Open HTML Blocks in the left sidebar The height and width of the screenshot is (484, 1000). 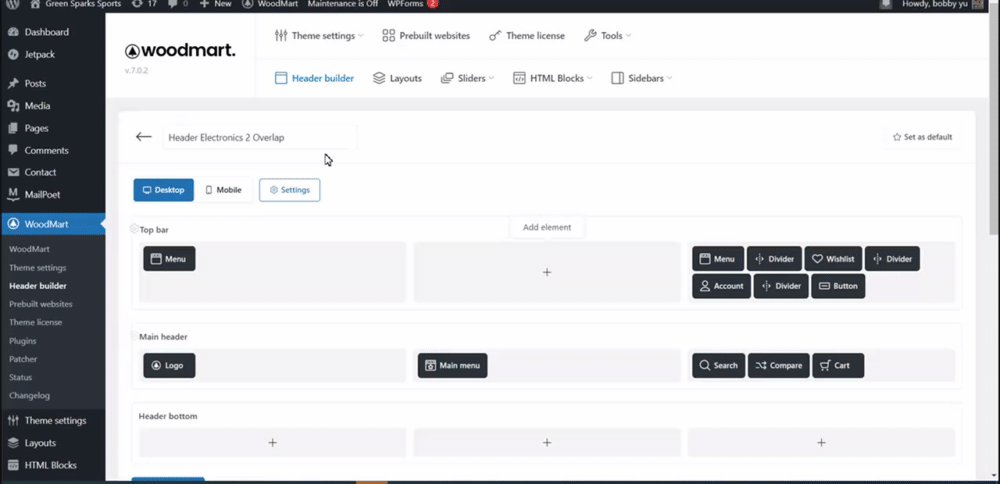[52, 465]
